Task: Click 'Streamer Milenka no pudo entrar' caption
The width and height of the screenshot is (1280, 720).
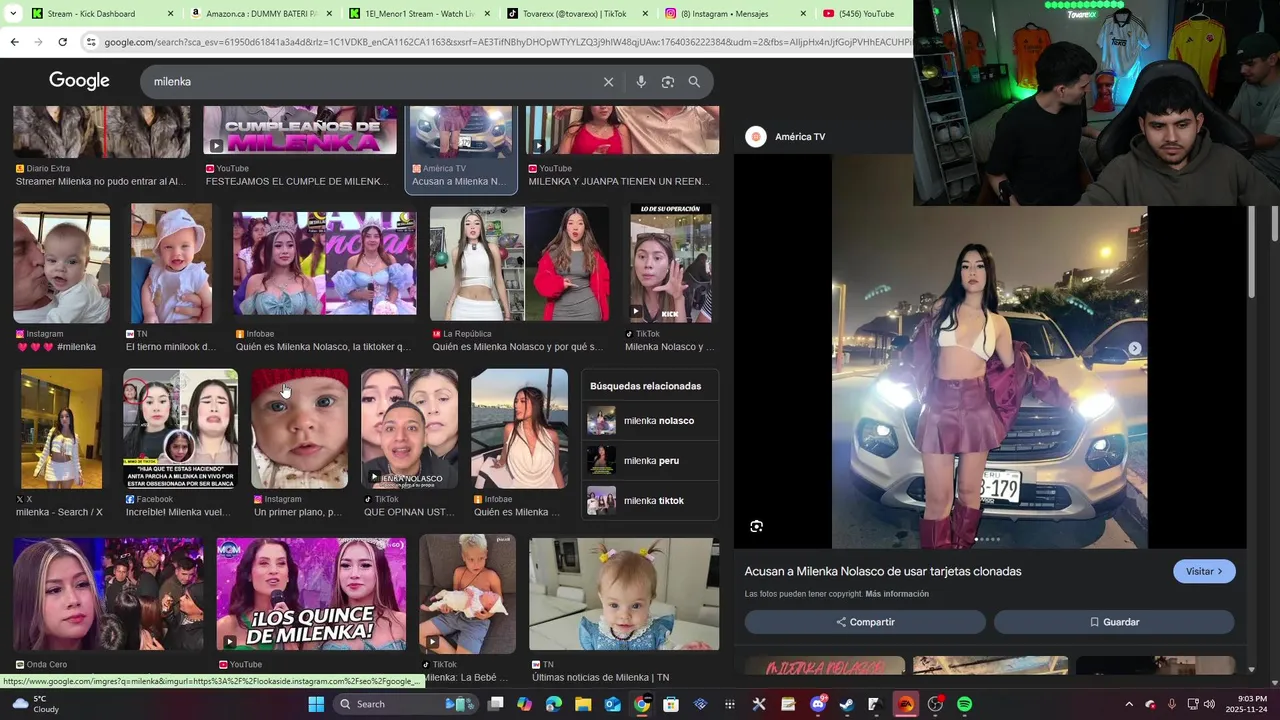Action: tap(101, 182)
